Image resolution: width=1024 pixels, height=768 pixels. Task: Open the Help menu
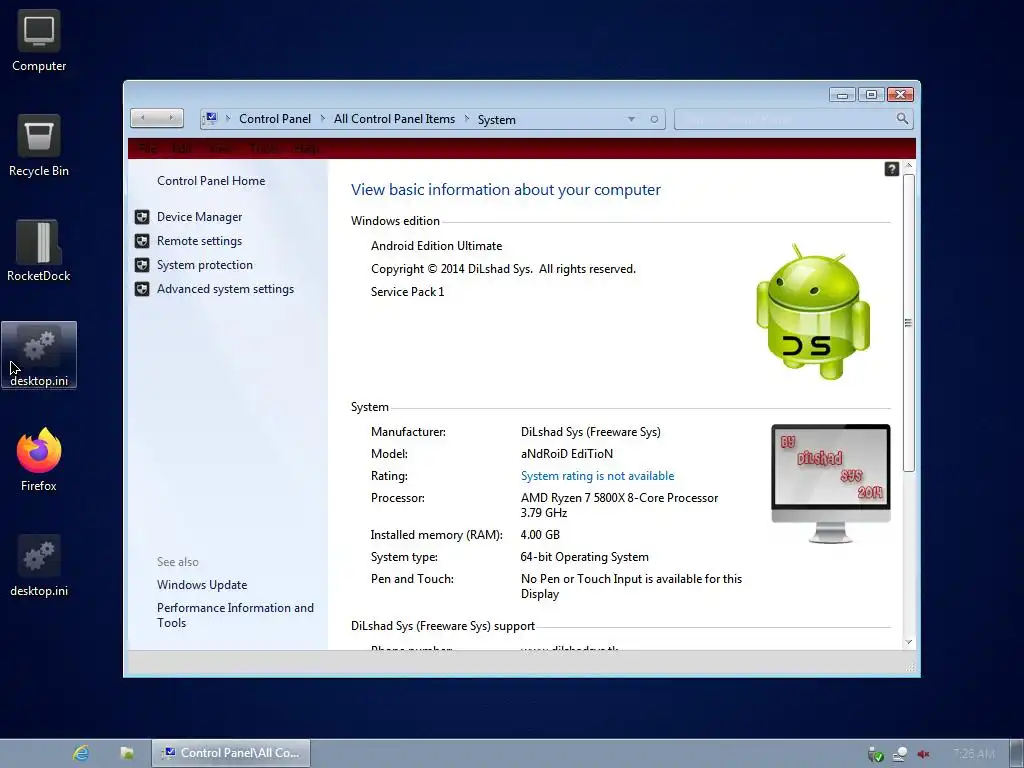[306, 149]
